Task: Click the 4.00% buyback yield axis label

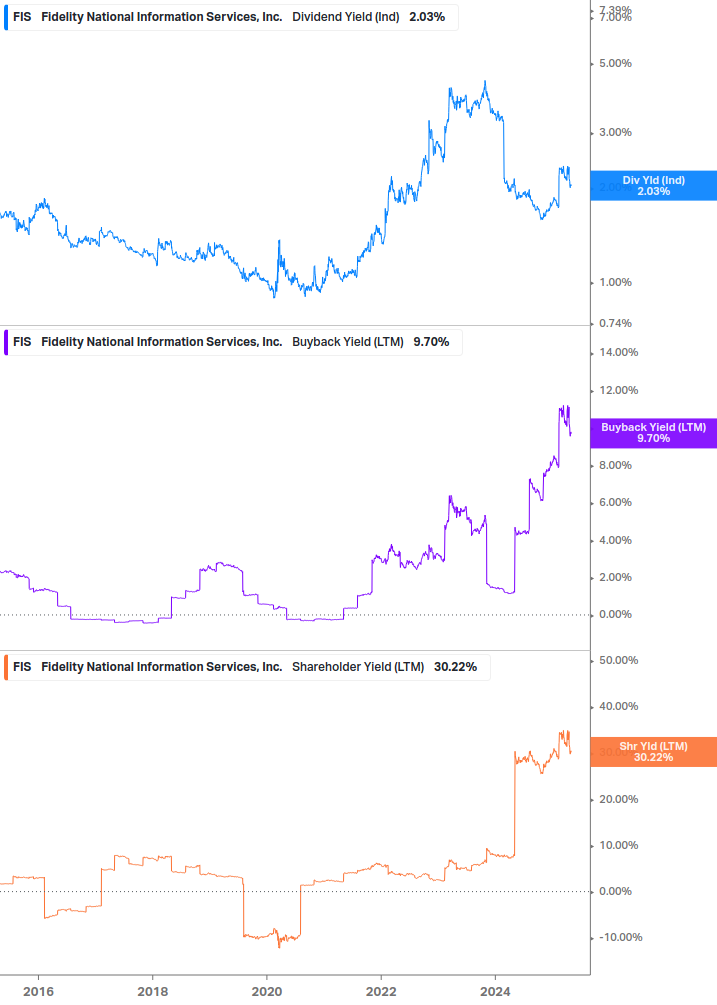Action: [x=615, y=540]
